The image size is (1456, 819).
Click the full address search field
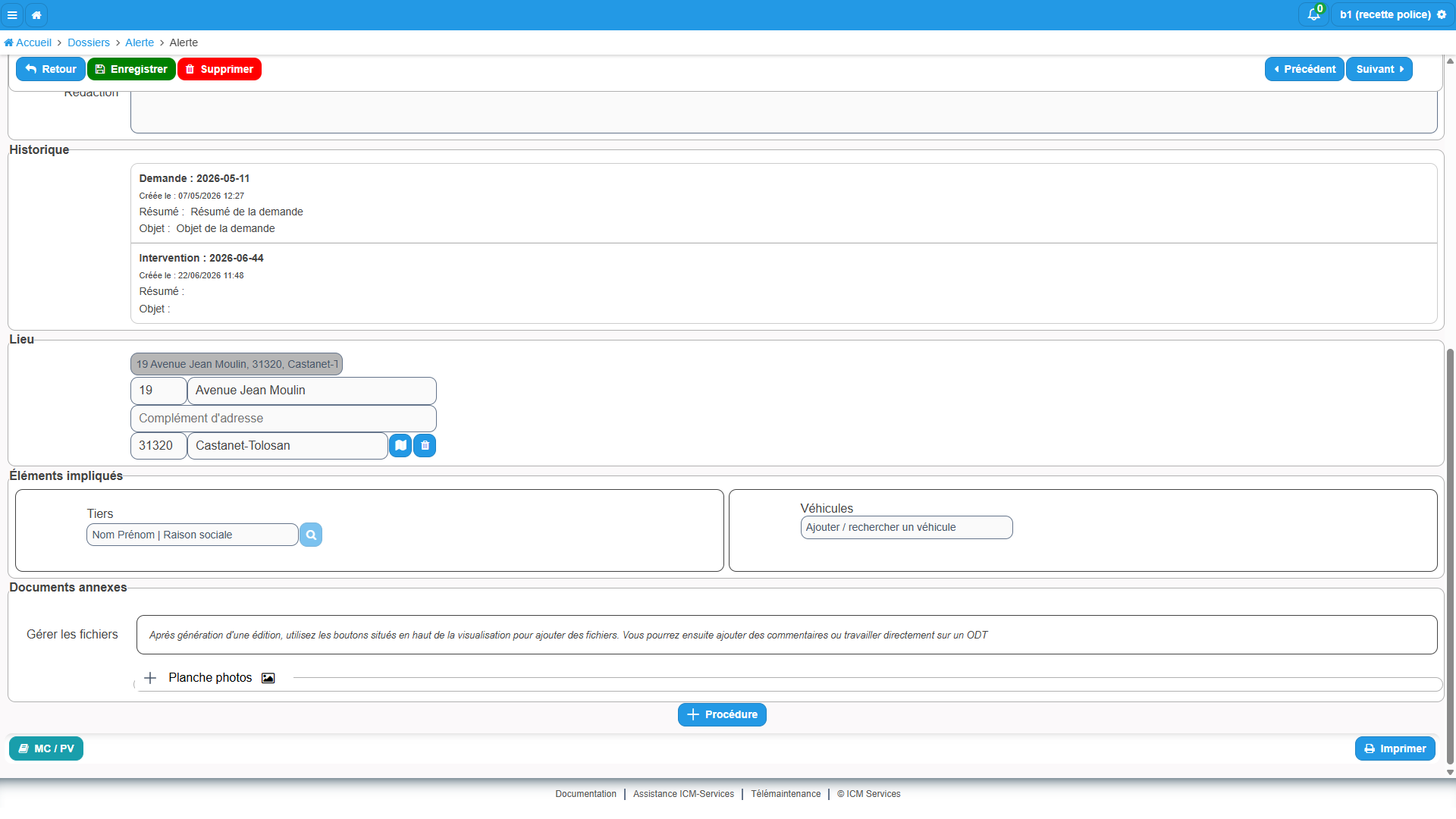237,364
